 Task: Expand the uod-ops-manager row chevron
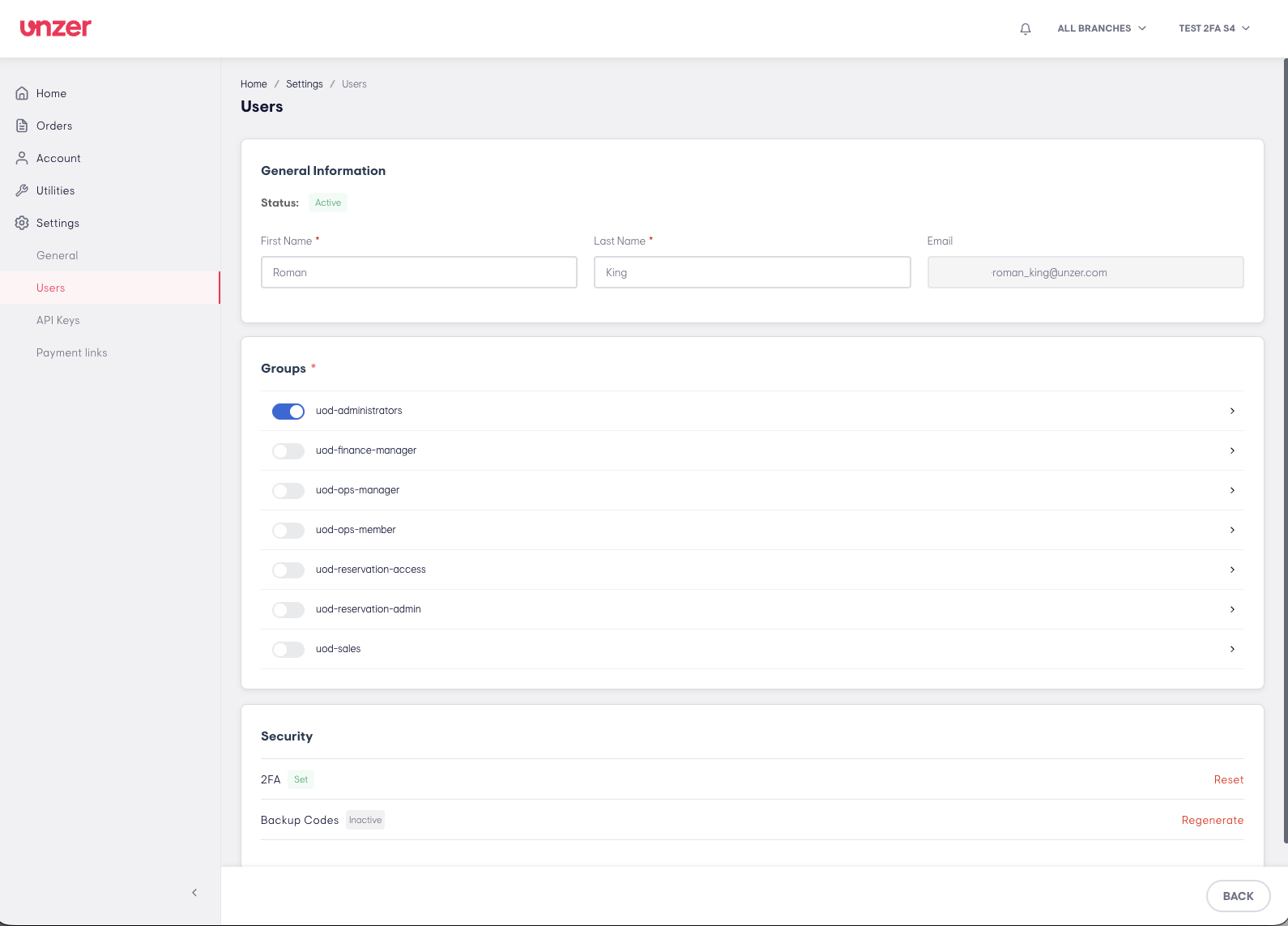coord(1232,490)
